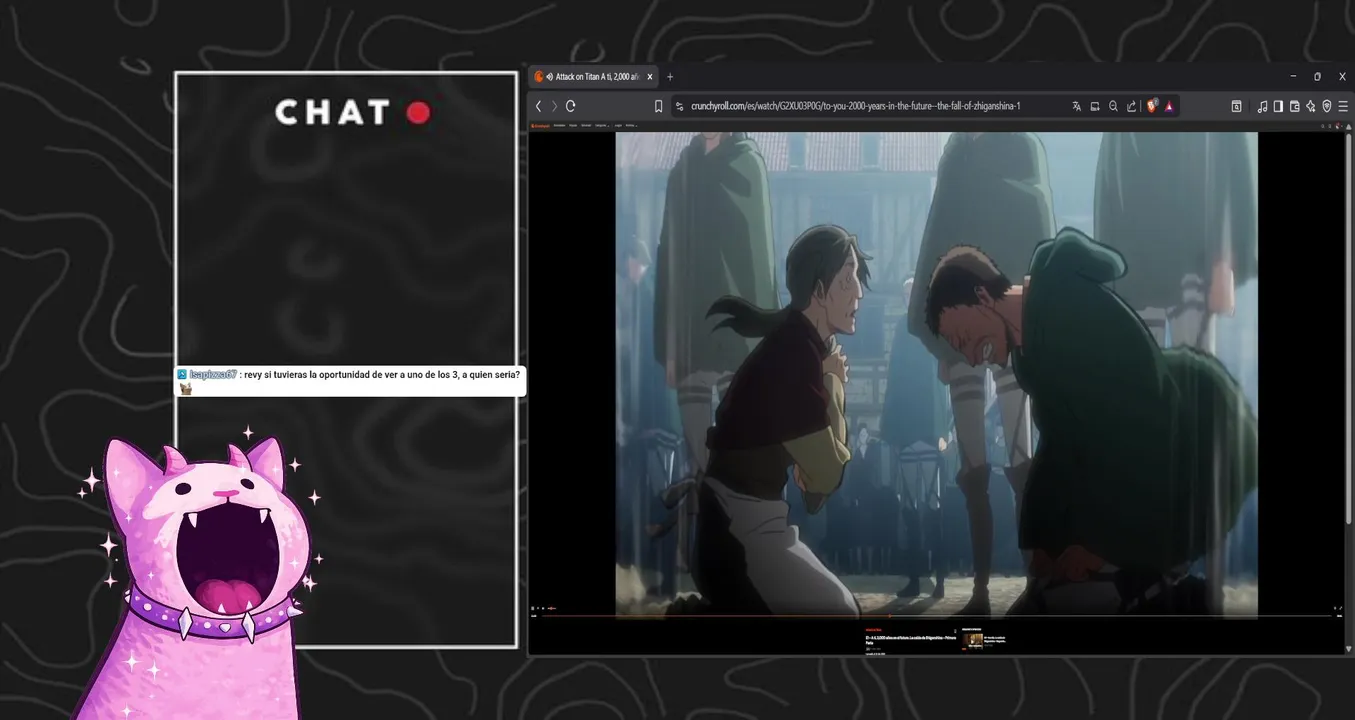1355x720 pixels.
Task: Close the Attack on Titan tab
Action: (x=650, y=77)
